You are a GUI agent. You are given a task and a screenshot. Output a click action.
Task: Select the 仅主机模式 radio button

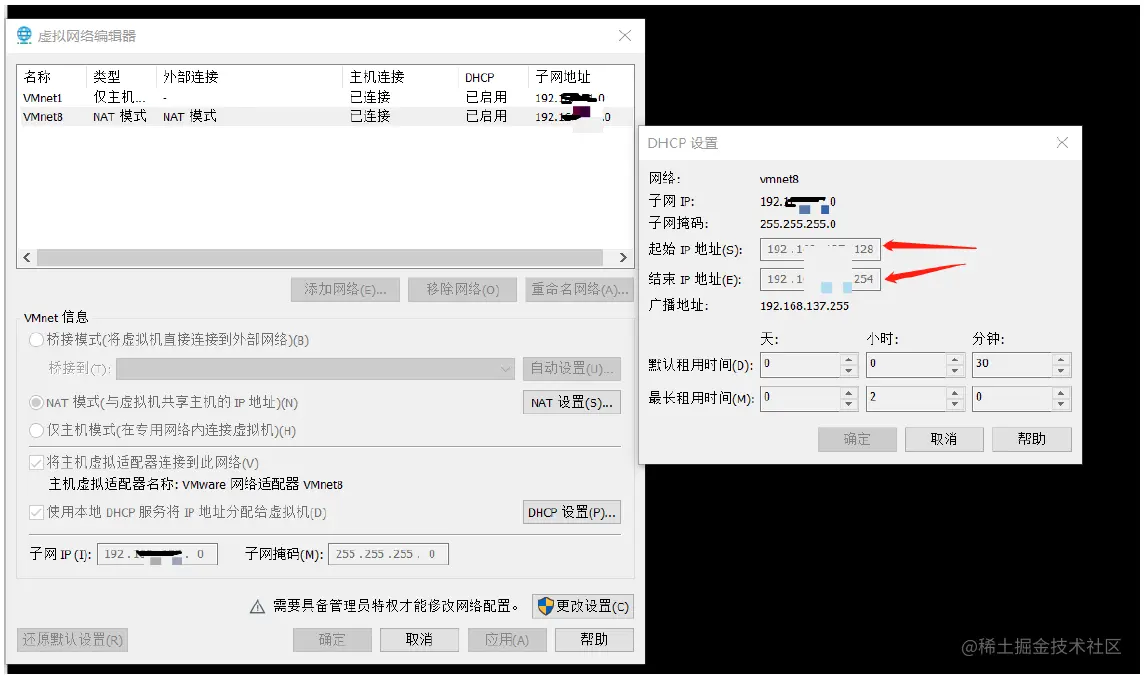(x=36, y=431)
